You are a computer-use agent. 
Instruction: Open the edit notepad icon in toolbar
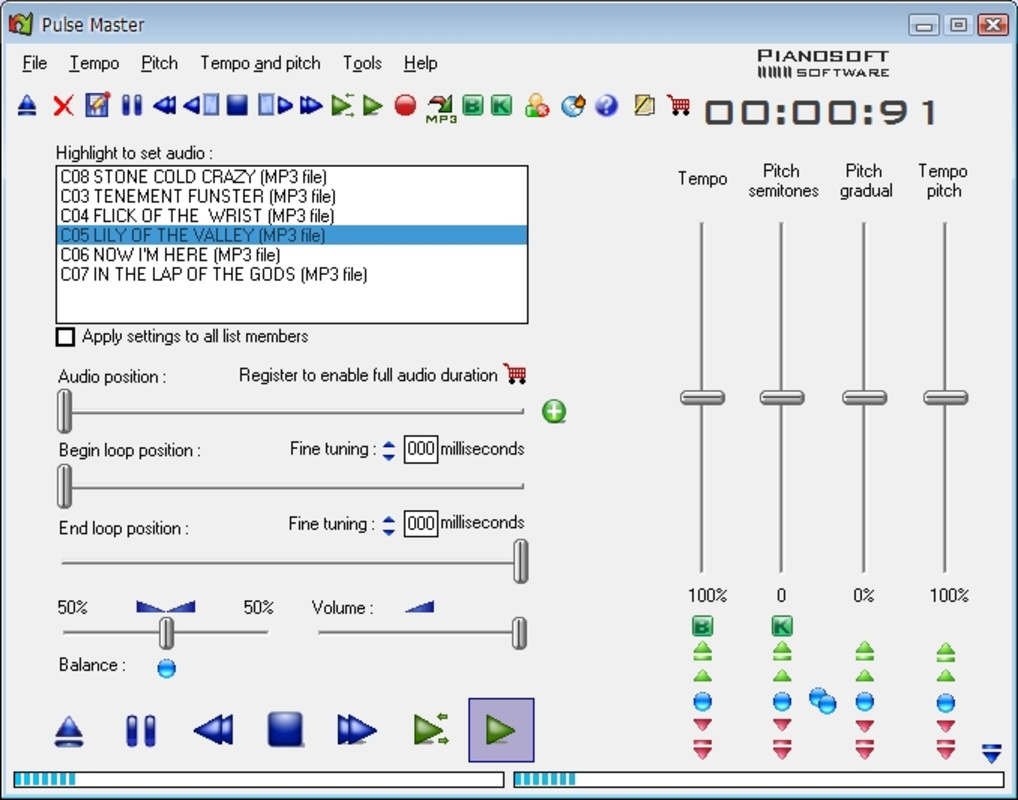[97, 105]
